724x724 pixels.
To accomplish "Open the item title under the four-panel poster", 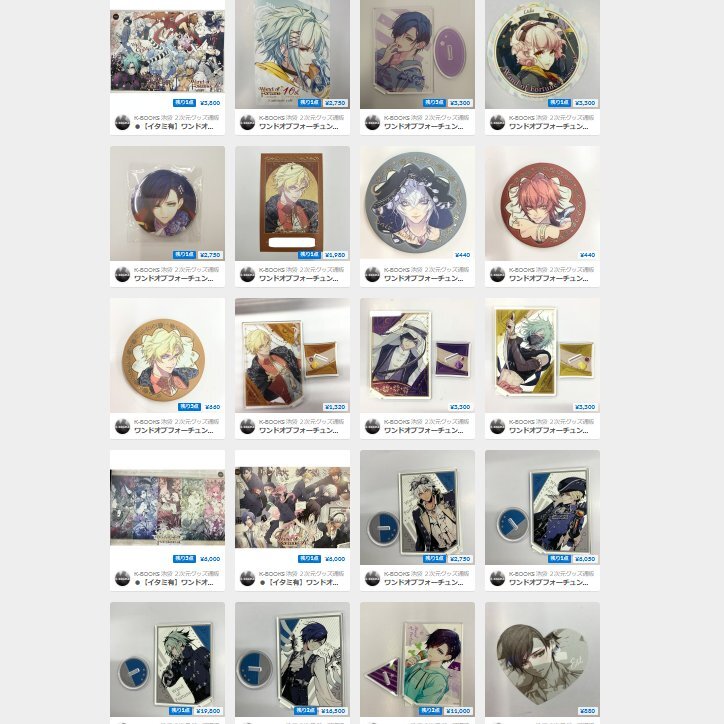I will [174, 583].
